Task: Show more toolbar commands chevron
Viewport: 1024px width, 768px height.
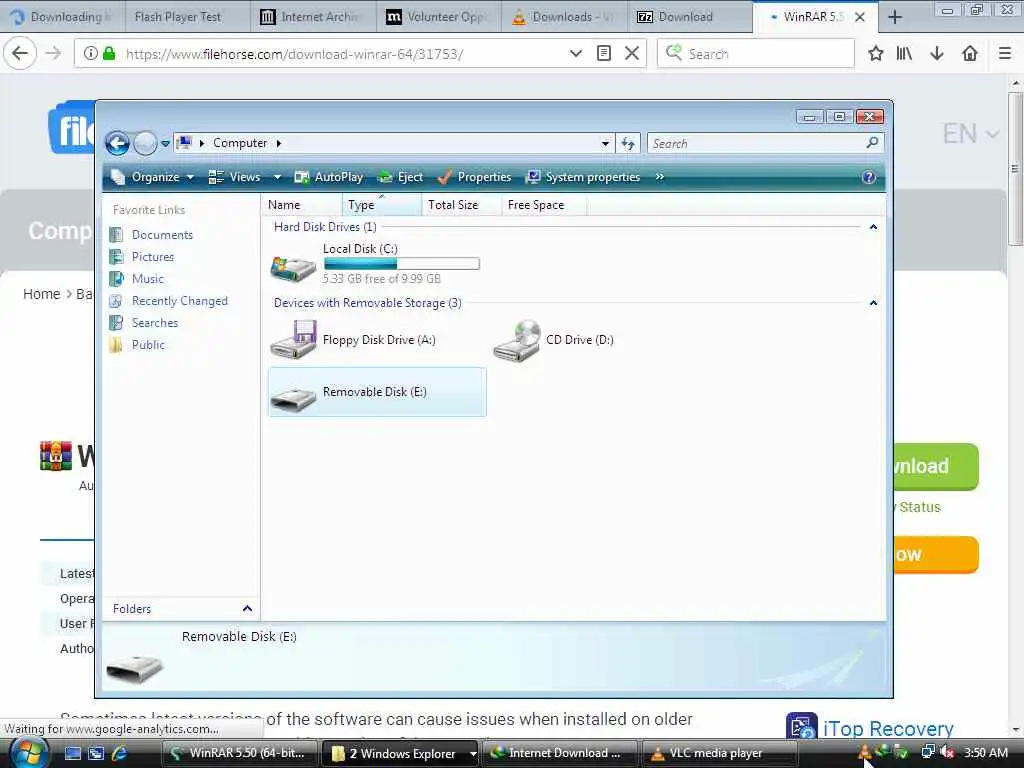Action: pyautogui.click(x=660, y=177)
